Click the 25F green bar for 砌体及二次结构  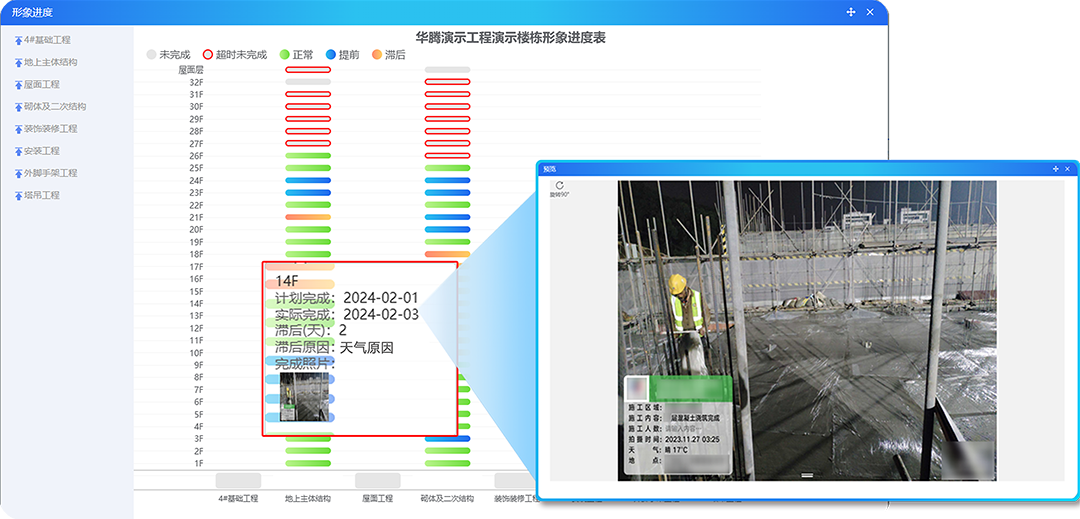click(x=447, y=168)
